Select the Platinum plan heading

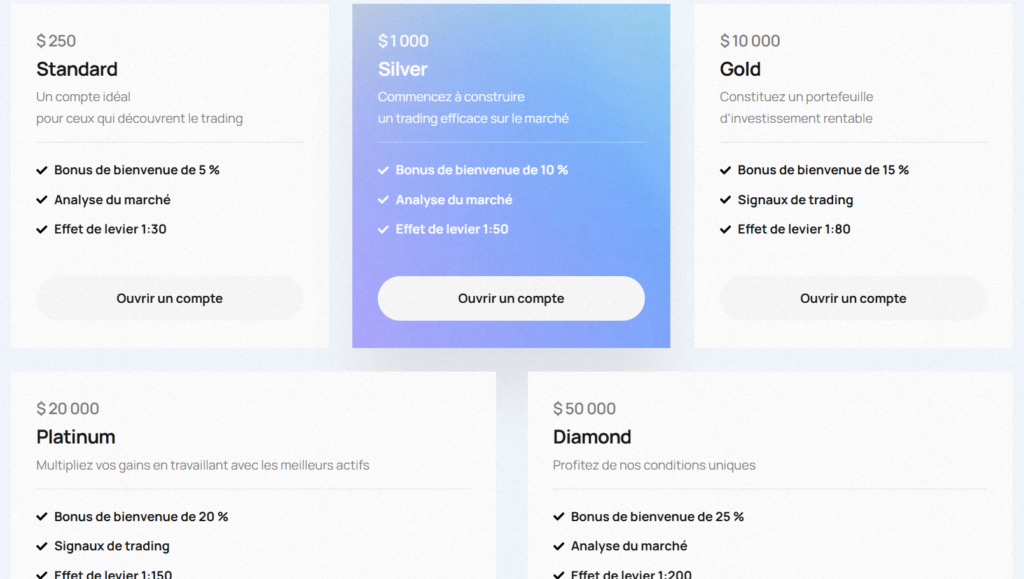76,437
